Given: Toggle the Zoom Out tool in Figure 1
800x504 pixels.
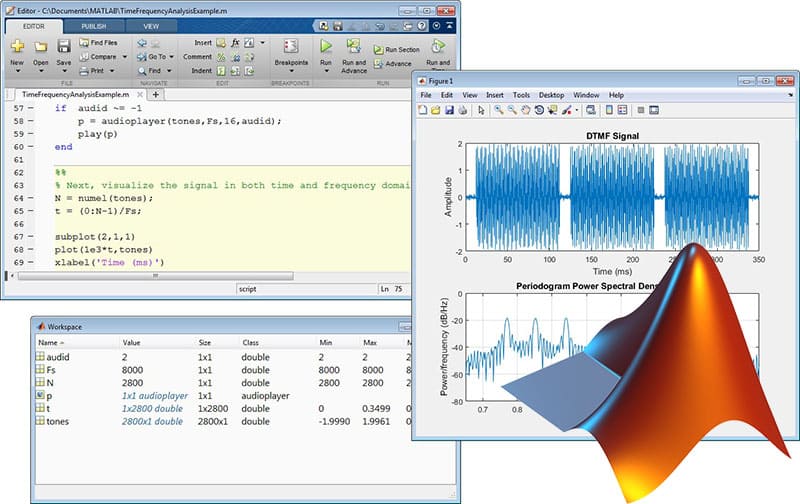Looking at the screenshot, I should 512,110.
